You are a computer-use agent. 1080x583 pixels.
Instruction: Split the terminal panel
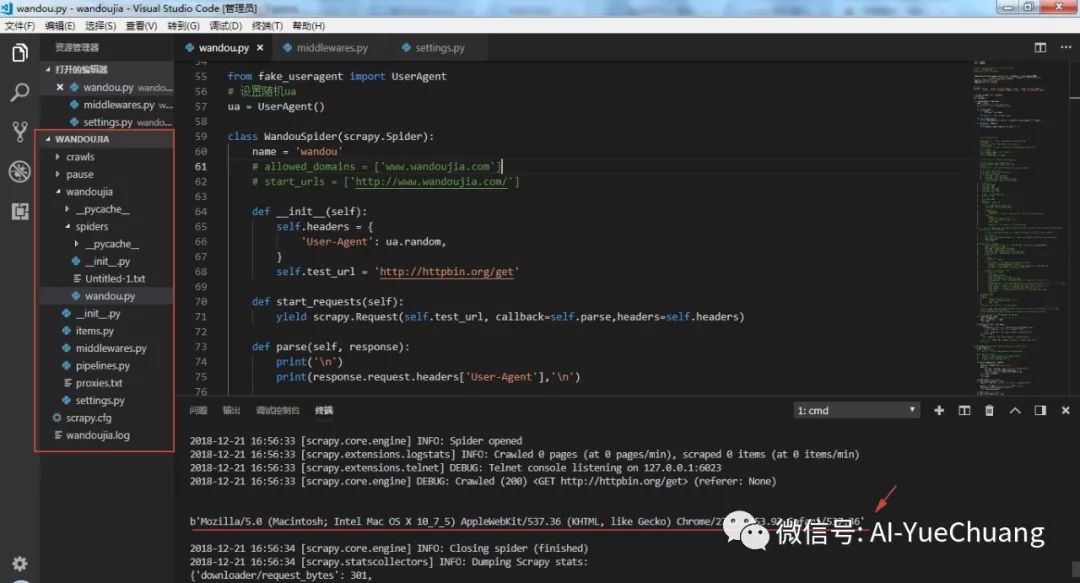click(x=964, y=410)
